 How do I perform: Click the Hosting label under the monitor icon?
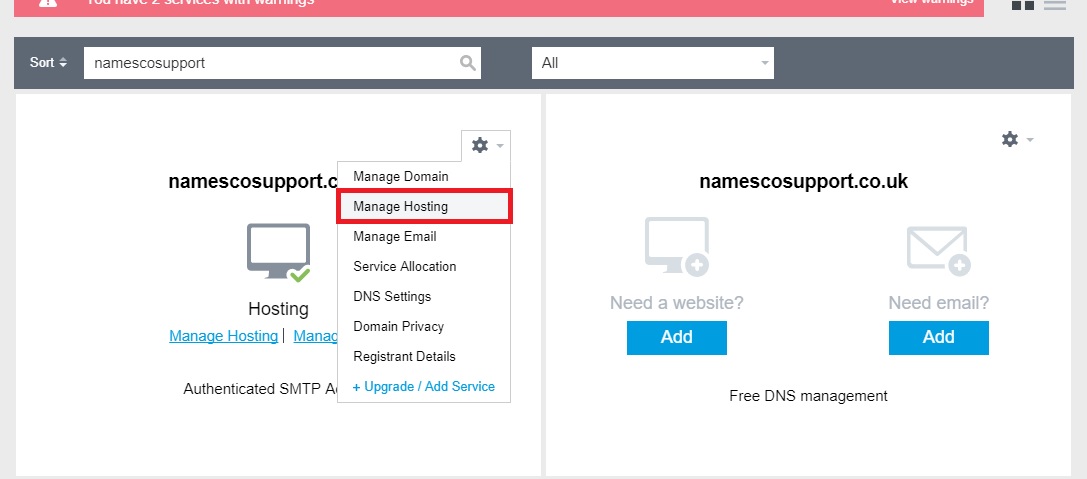[x=279, y=309]
